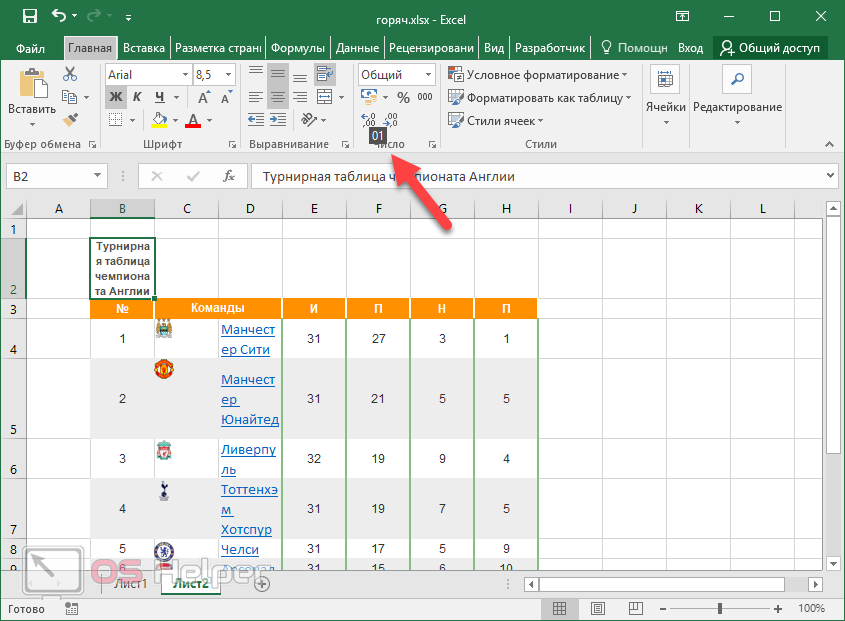Toggle Wrap Text button
Screen dimensions: 845x621
tap(324, 74)
